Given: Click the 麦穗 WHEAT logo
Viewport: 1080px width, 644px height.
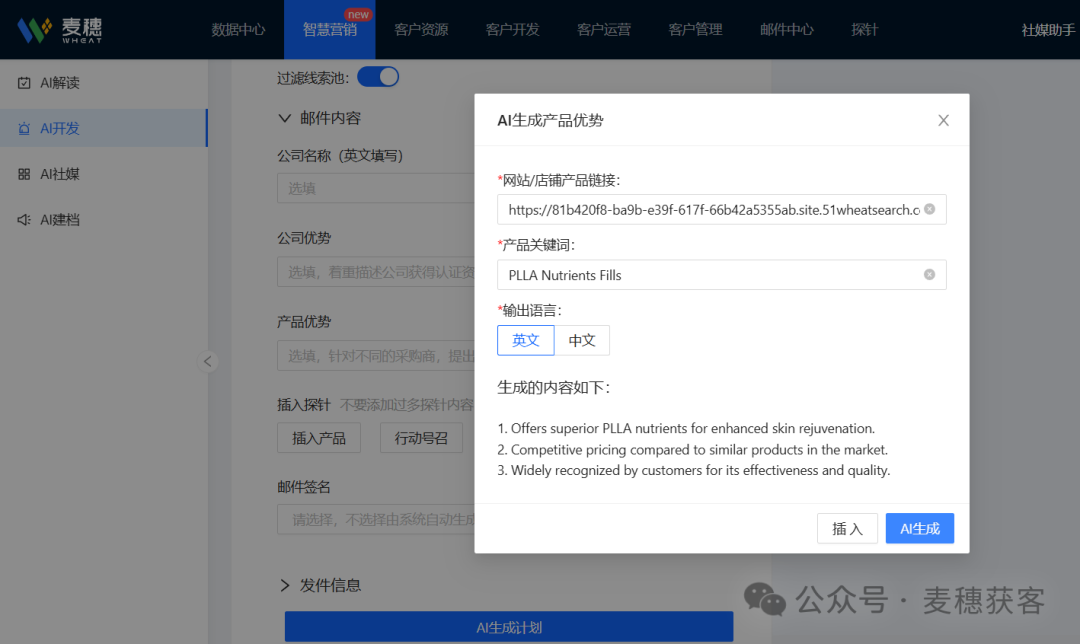Looking at the screenshot, I should 60,29.
